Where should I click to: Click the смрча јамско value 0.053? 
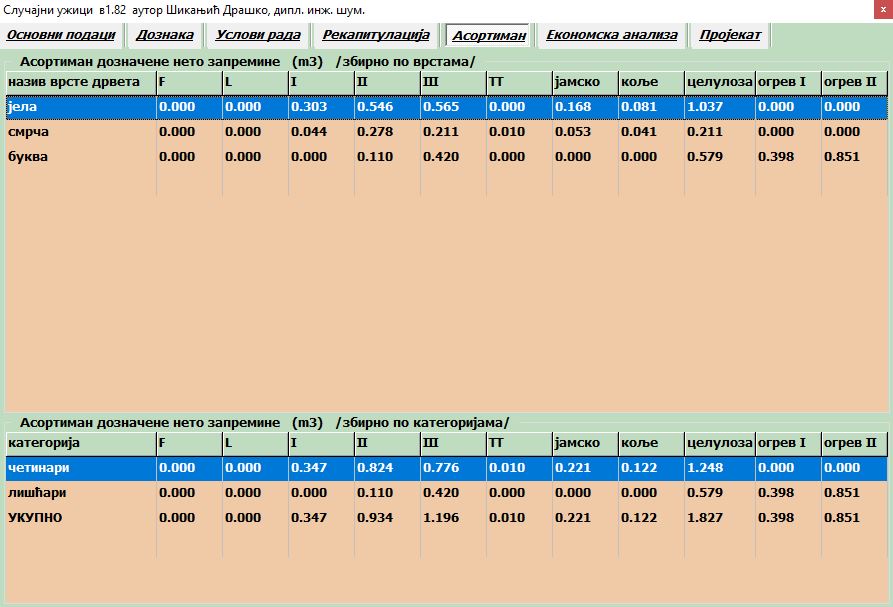[x=574, y=132]
